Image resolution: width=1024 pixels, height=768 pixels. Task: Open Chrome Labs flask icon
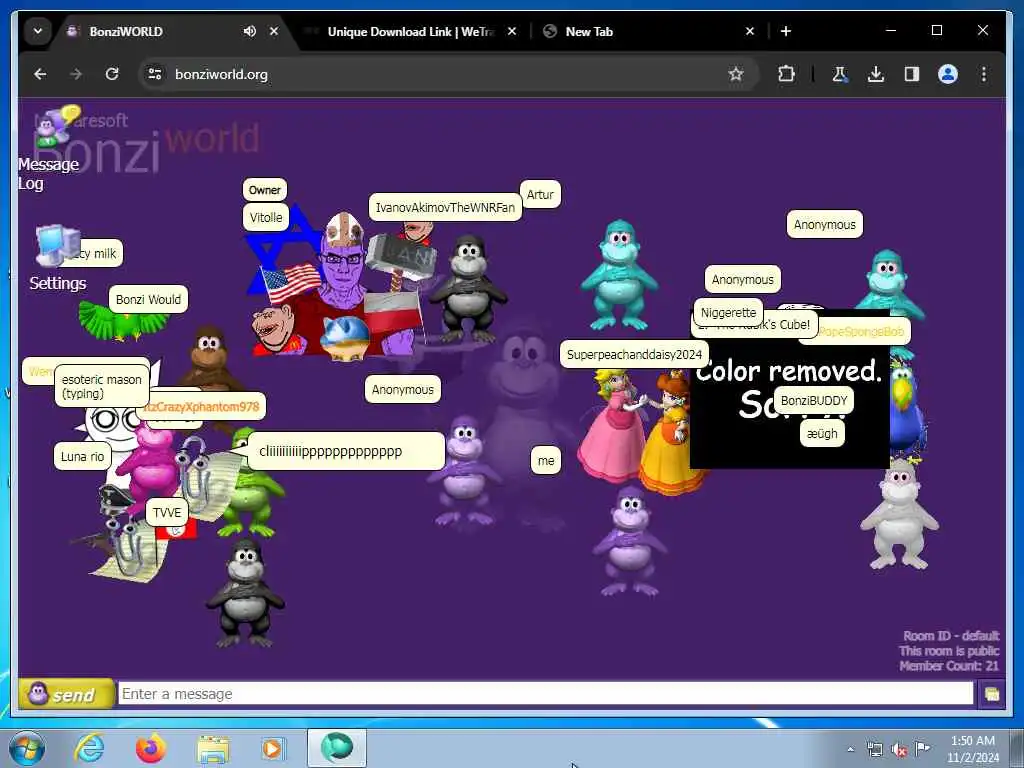[x=840, y=74]
